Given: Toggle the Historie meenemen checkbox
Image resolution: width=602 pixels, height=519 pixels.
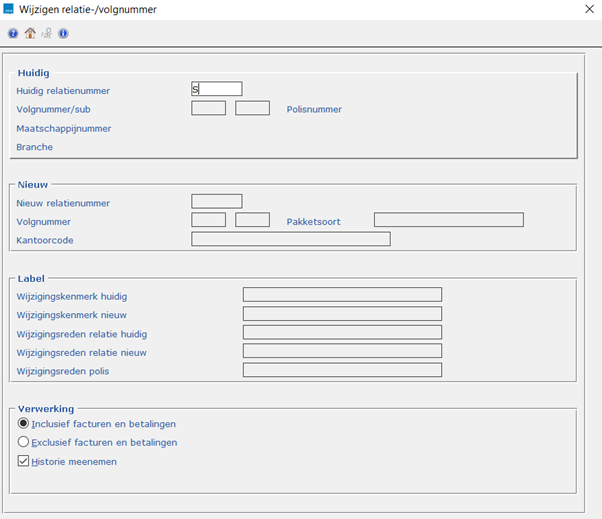Looking at the screenshot, I should [x=23, y=461].
